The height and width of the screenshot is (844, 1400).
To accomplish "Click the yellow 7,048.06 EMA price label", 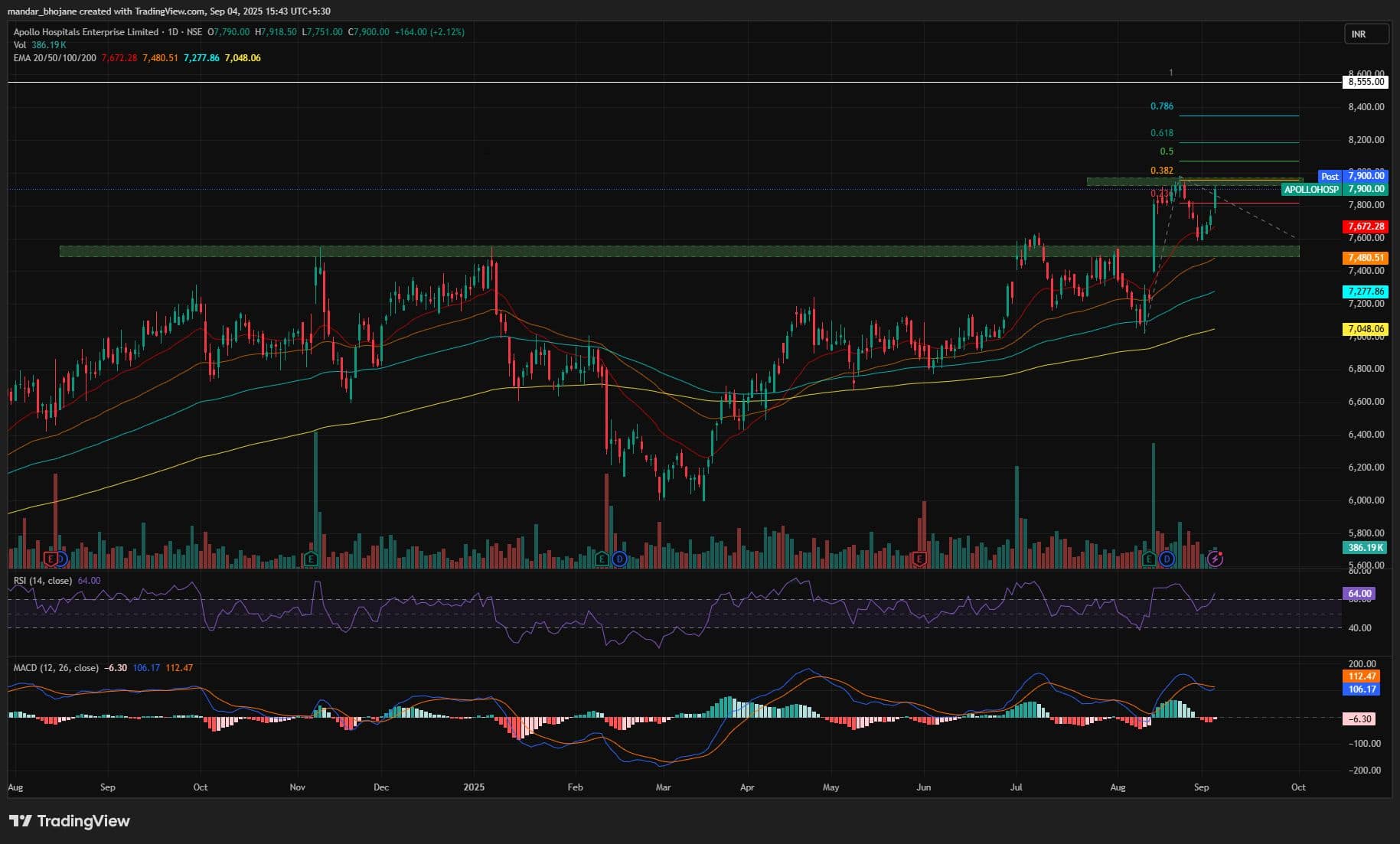I will [x=1366, y=329].
